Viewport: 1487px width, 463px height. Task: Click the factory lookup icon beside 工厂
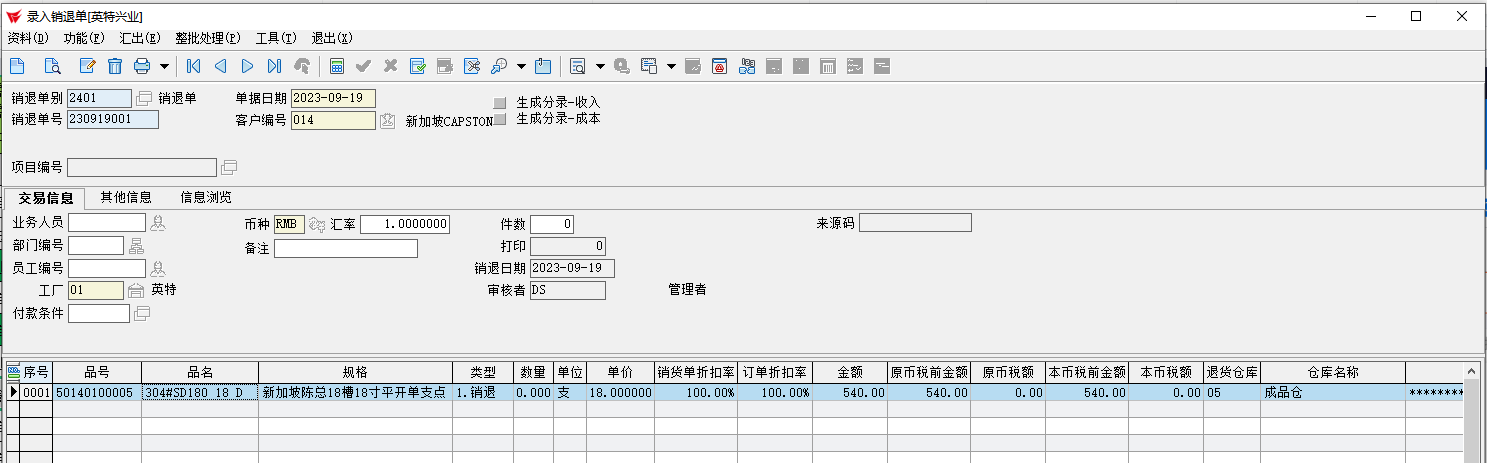click(136, 291)
